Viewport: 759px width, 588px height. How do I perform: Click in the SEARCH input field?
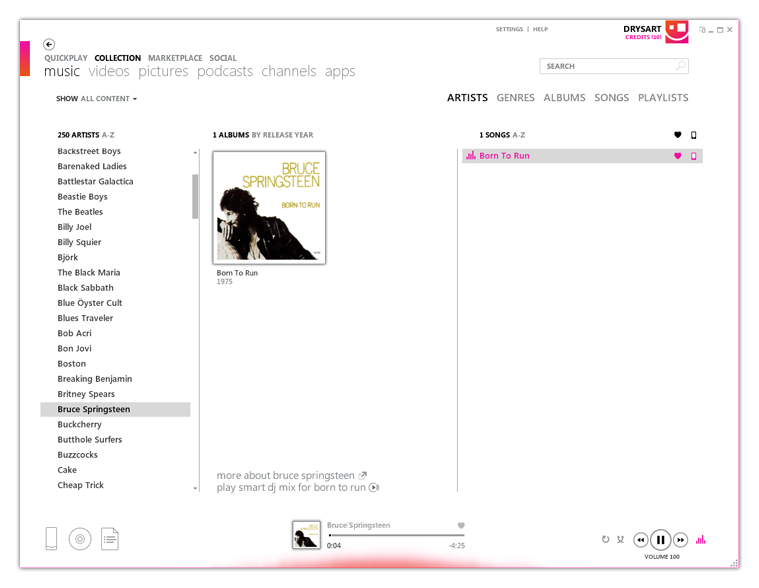pyautogui.click(x=614, y=66)
